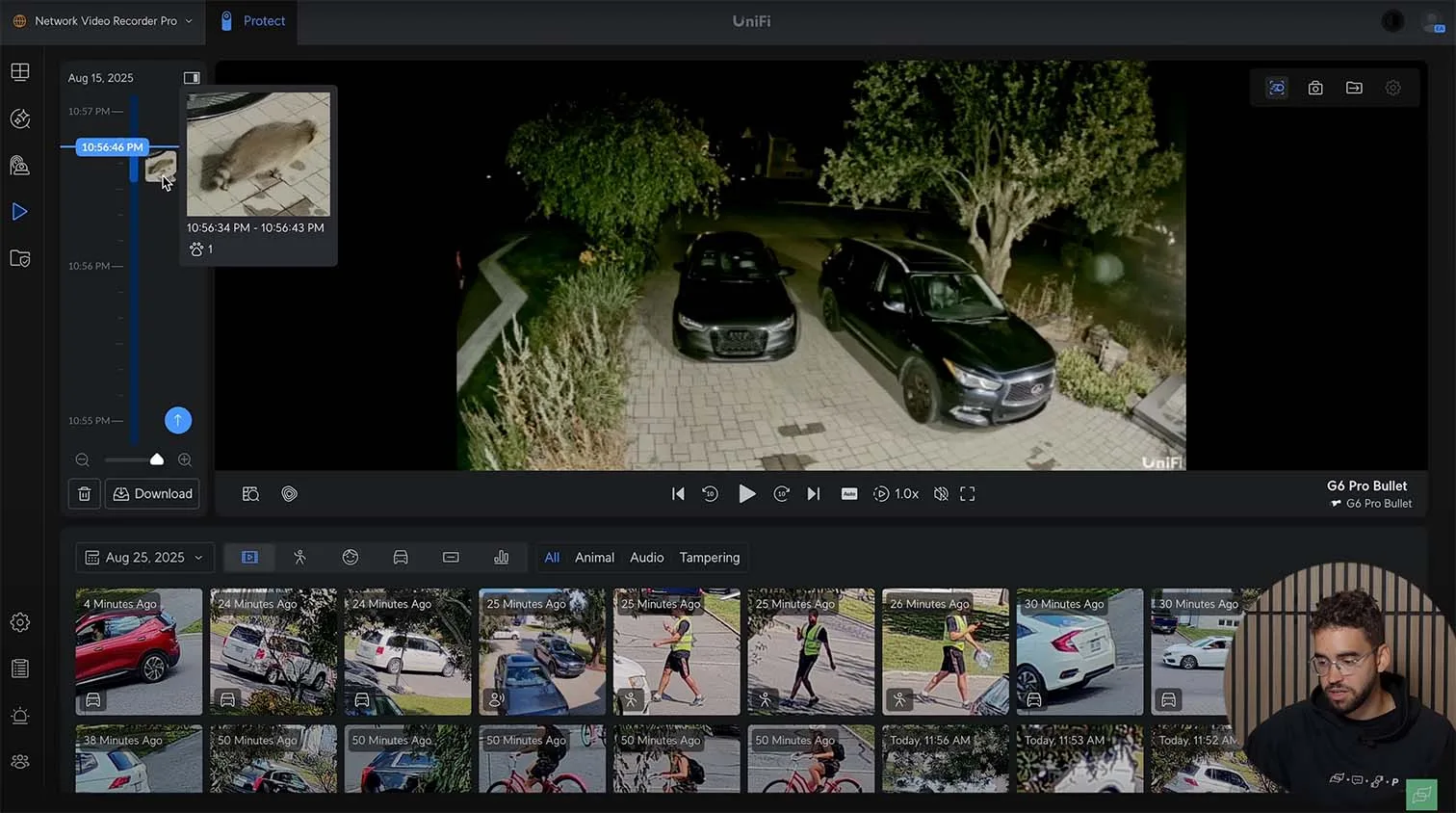Open the Today, 11:56 AM detection thumbnail
This screenshot has width=1456, height=813.
[946, 759]
